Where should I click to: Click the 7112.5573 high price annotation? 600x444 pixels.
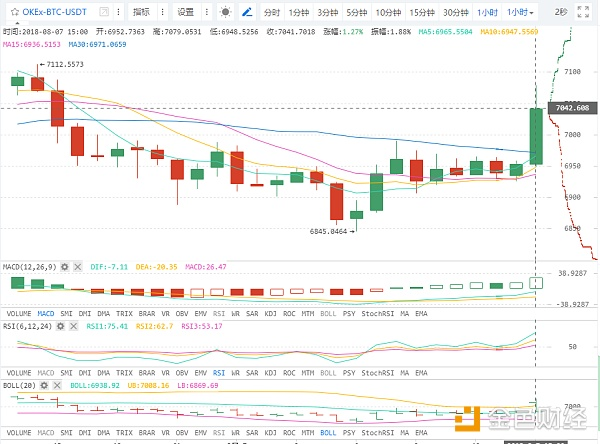65,64
